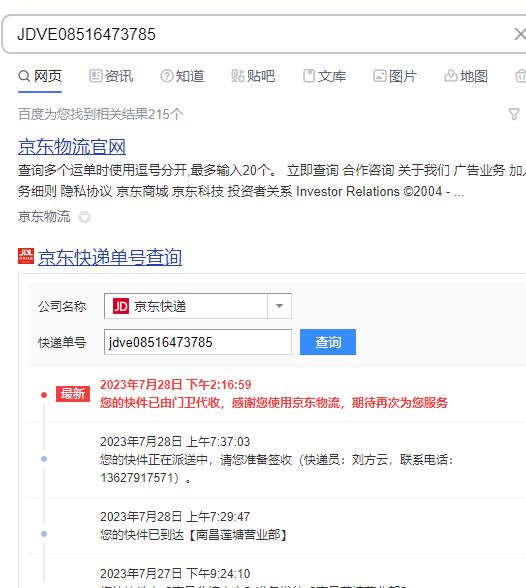
Task: Open the 京东快递单号查询 link
Action: (x=110, y=257)
